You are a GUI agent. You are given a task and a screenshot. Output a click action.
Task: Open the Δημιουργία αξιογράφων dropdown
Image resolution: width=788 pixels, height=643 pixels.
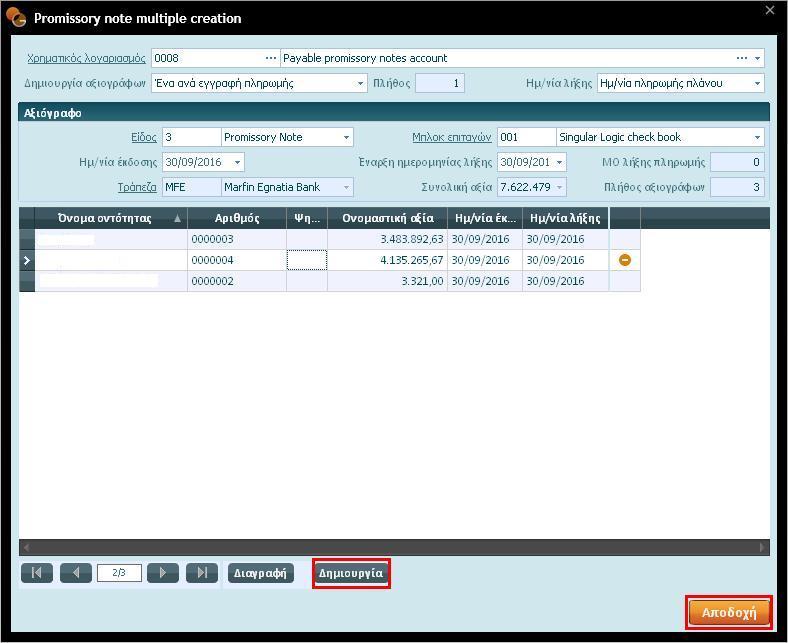click(360, 83)
